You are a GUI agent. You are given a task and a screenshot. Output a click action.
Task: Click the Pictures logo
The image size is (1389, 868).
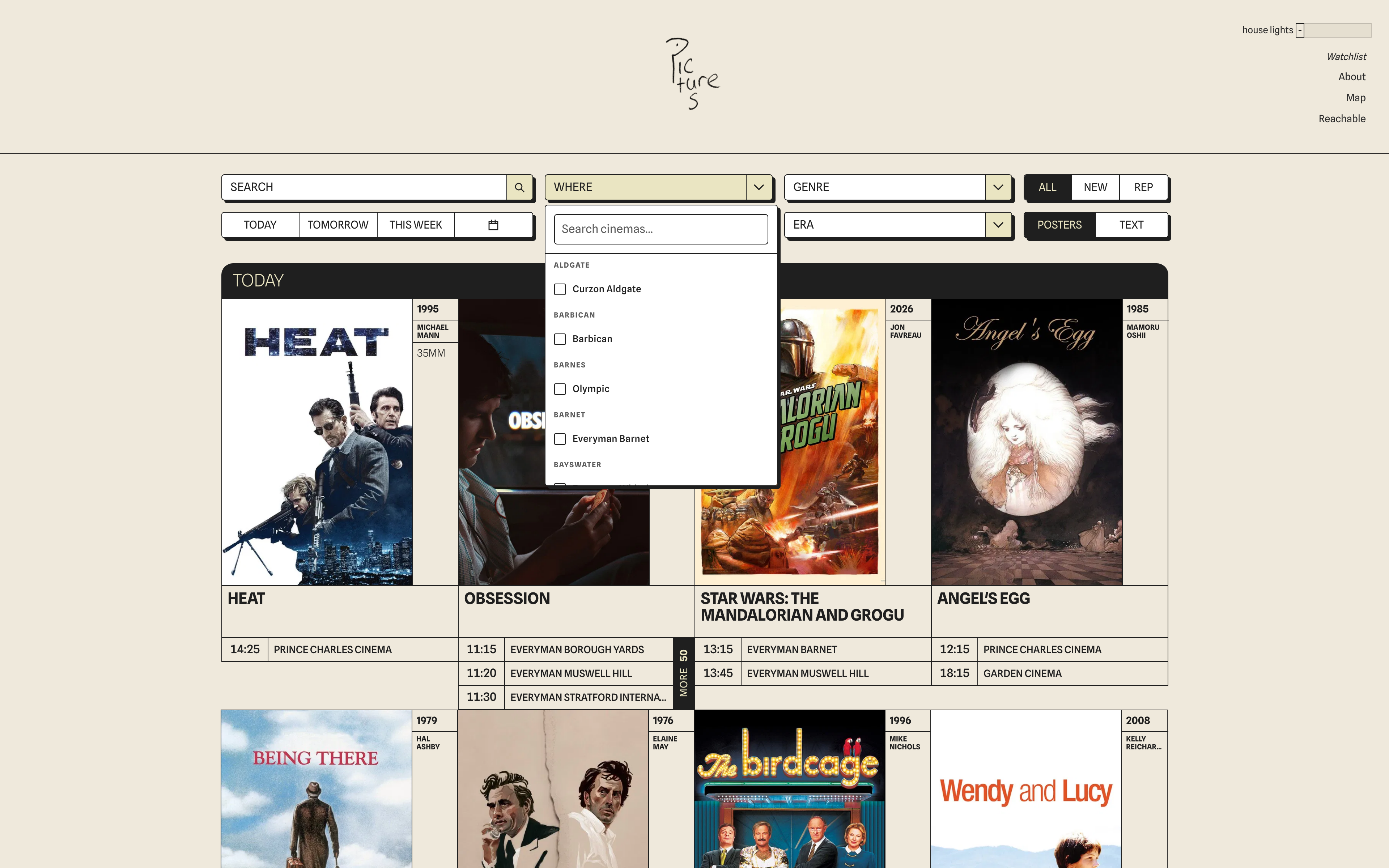coord(692,74)
